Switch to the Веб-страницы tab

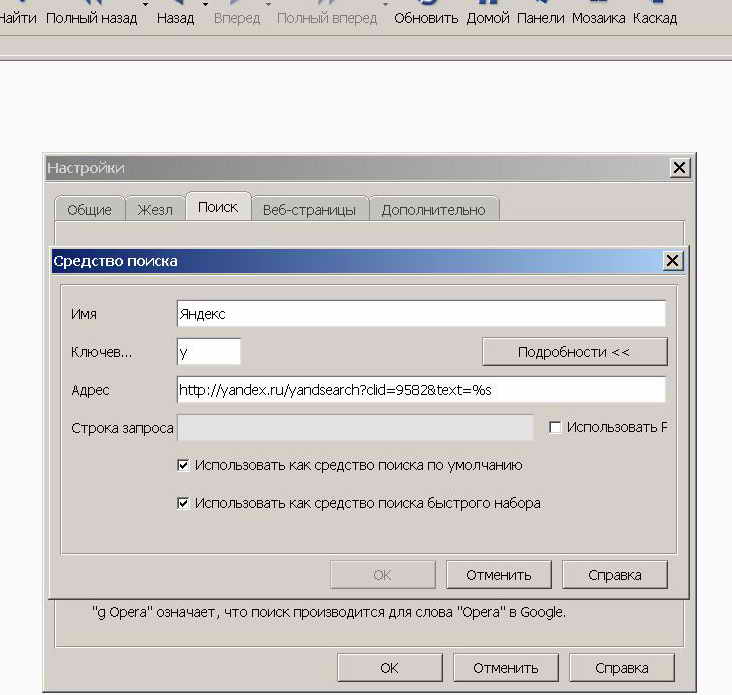pos(309,210)
